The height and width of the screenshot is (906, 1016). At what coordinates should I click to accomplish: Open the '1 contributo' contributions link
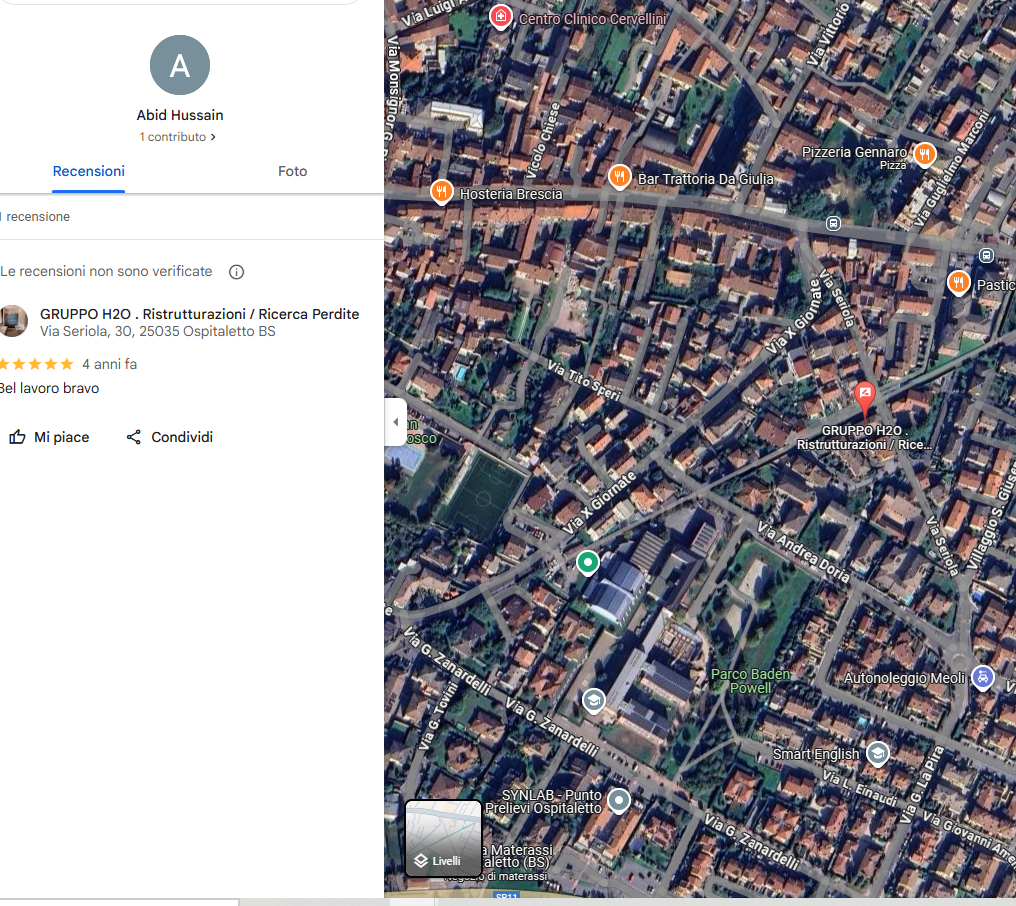[178, 137]
